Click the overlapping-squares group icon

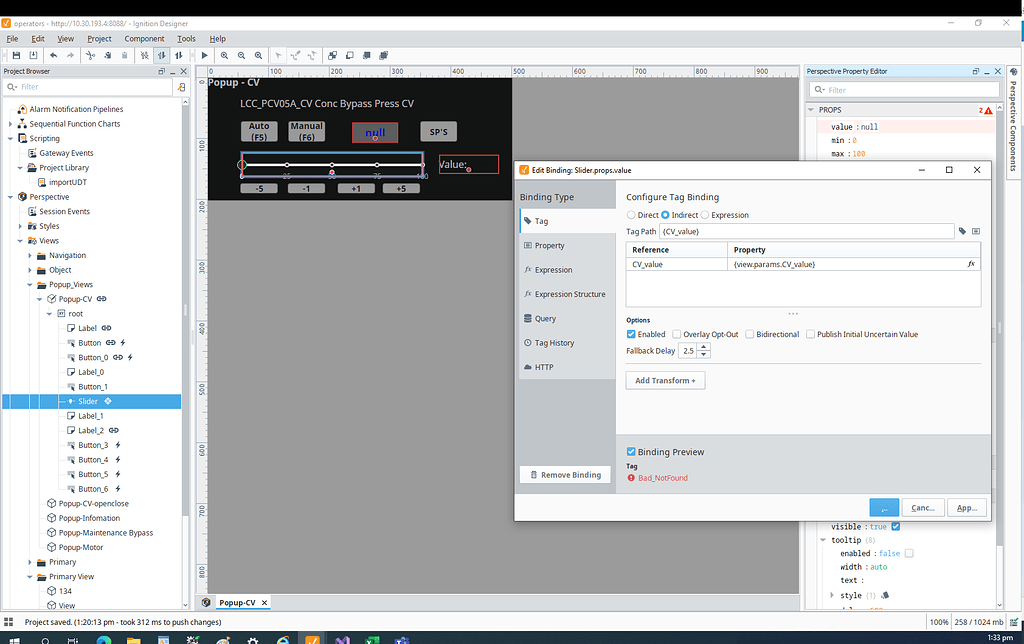332,56
